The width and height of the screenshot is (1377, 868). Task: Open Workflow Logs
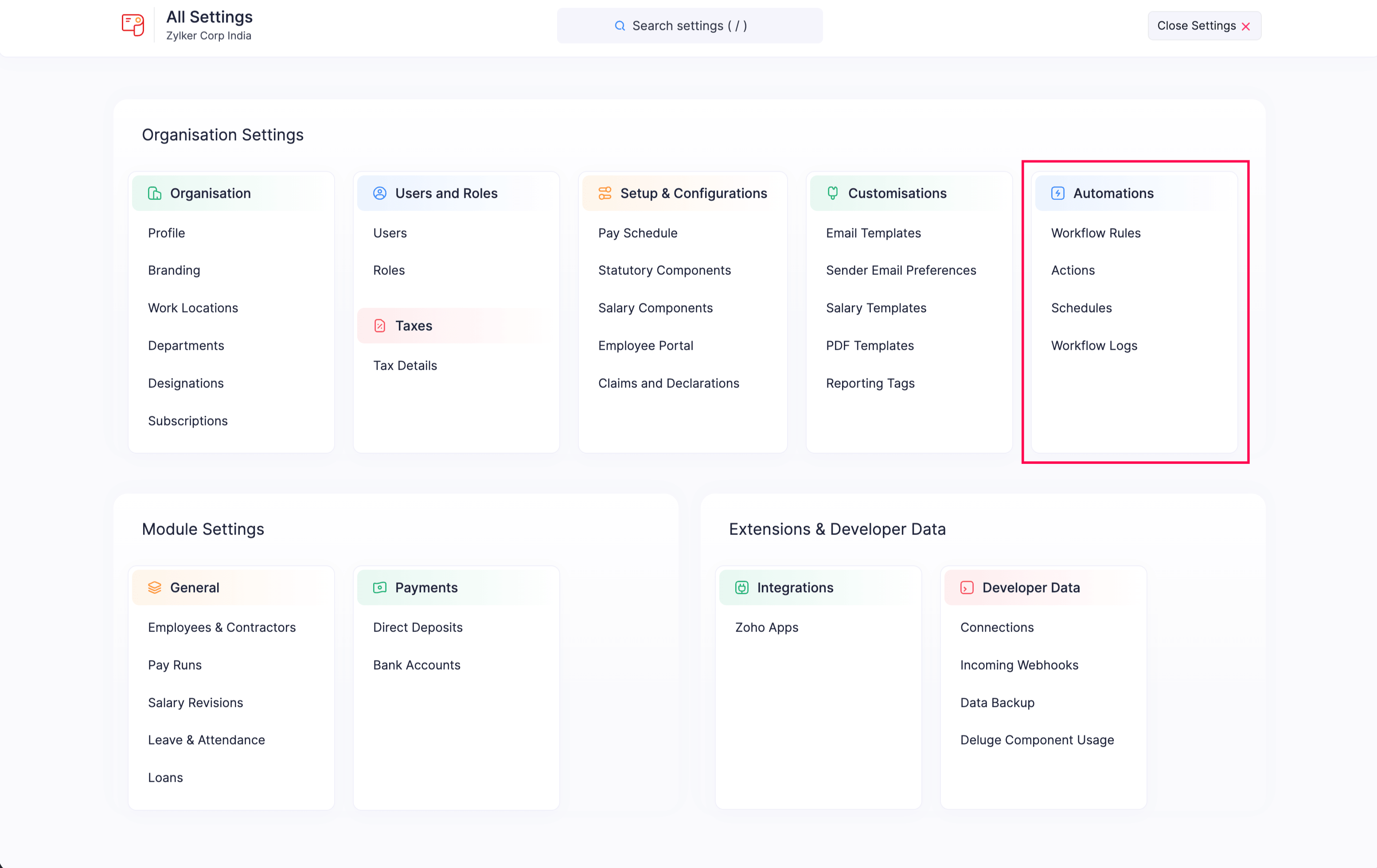pyautogui.click(x=1094, y=346)
